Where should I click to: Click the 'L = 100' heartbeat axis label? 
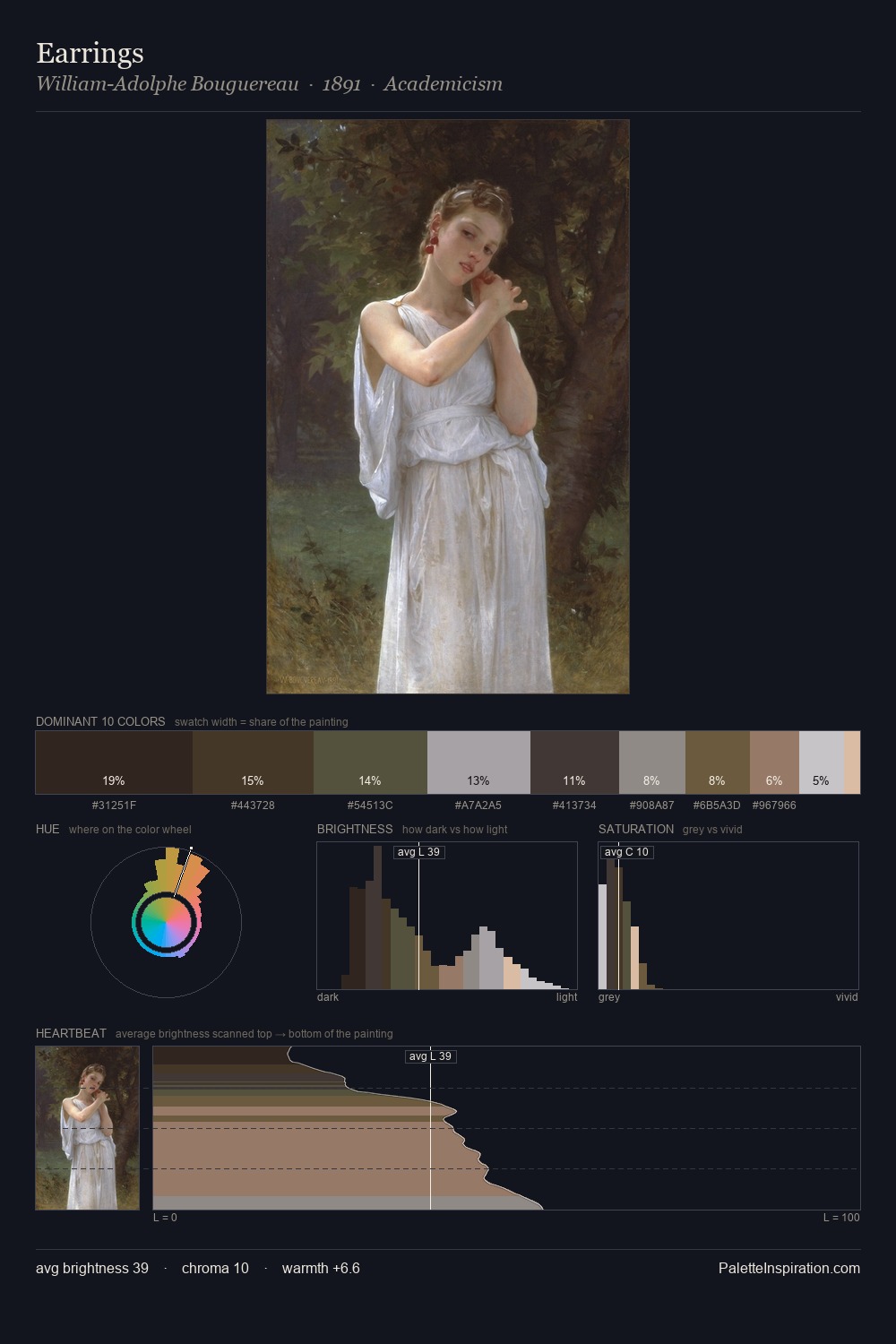pos(841,1218)
